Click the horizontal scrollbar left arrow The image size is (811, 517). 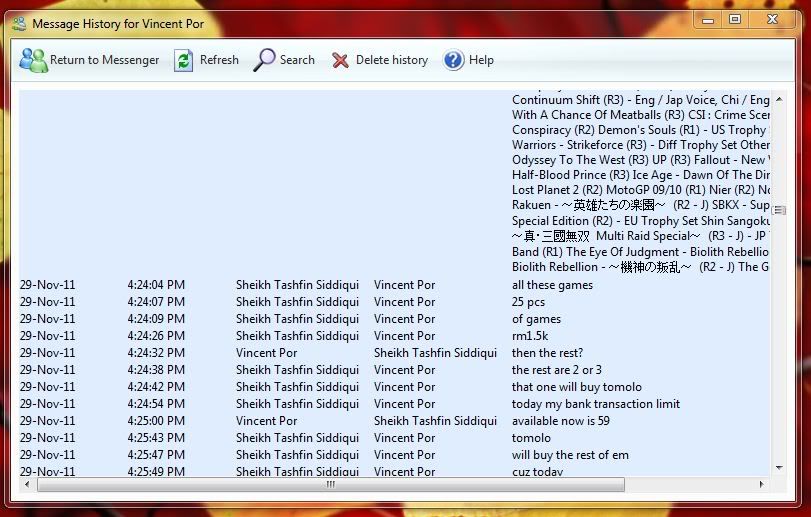[x=26, y=485]
